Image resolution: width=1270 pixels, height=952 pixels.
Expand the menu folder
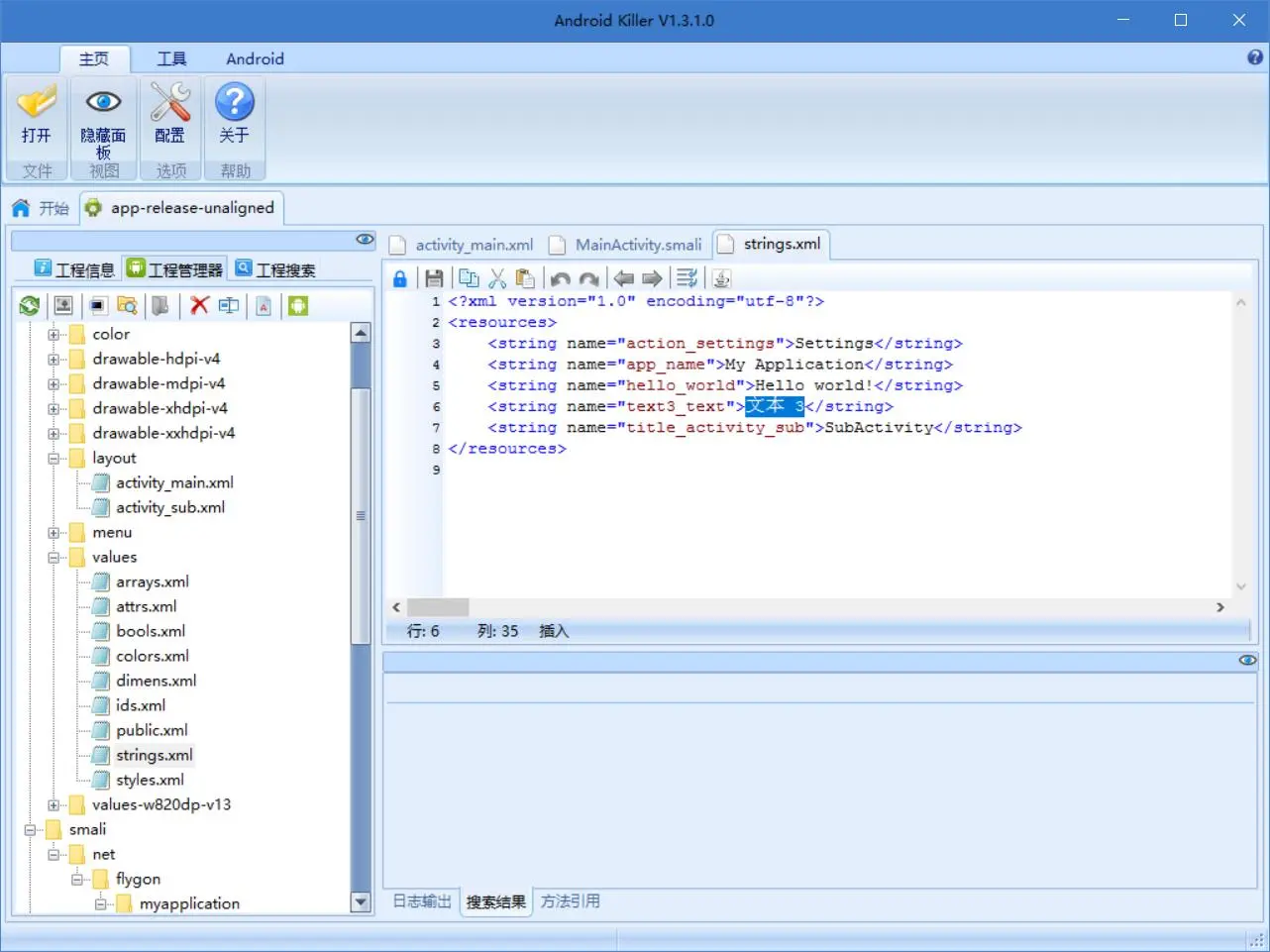53,533
